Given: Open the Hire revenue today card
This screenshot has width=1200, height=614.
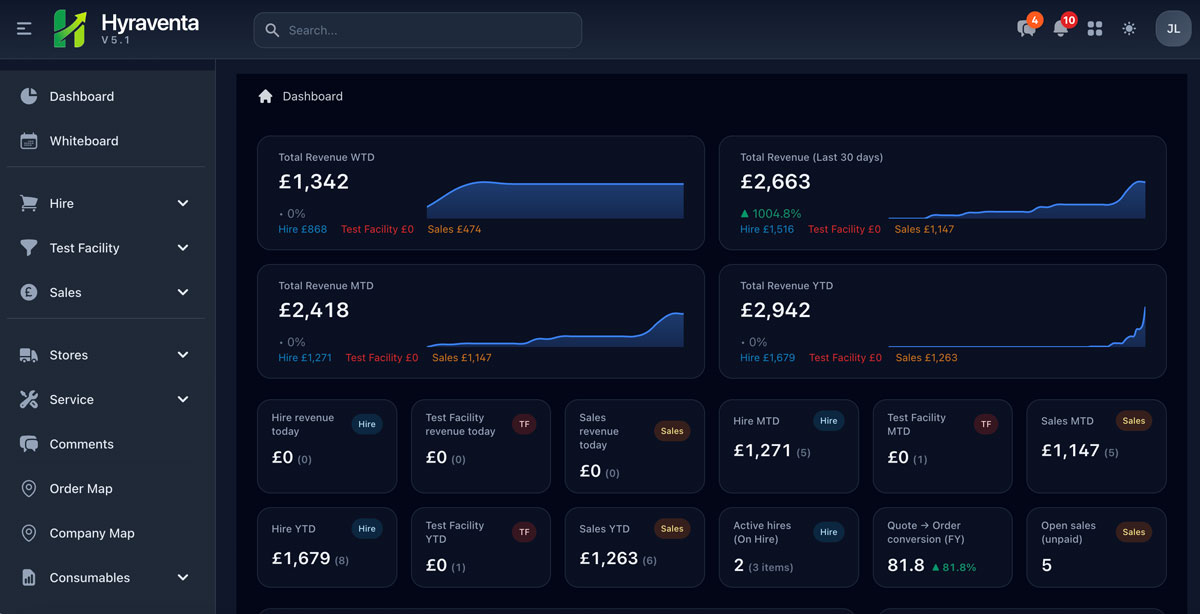Looking at the screenshot, I should 327,447.
